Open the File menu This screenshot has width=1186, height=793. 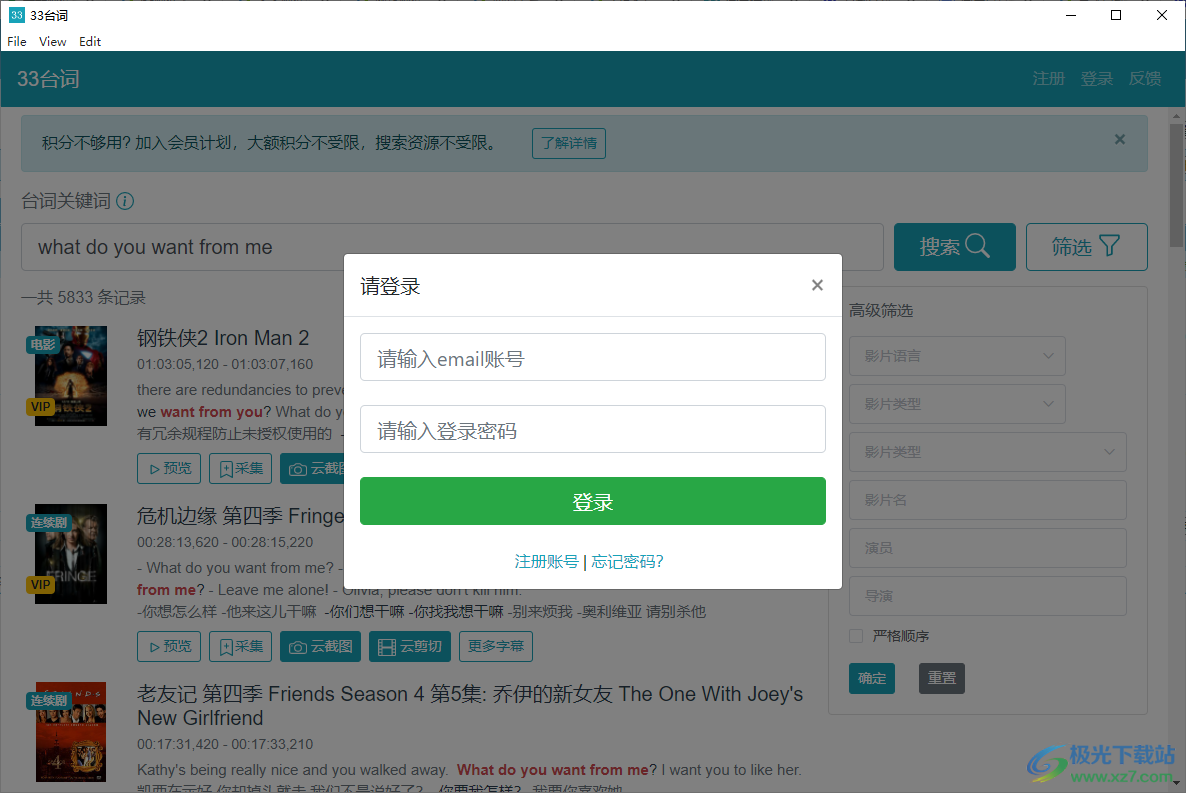pos(17,42)
